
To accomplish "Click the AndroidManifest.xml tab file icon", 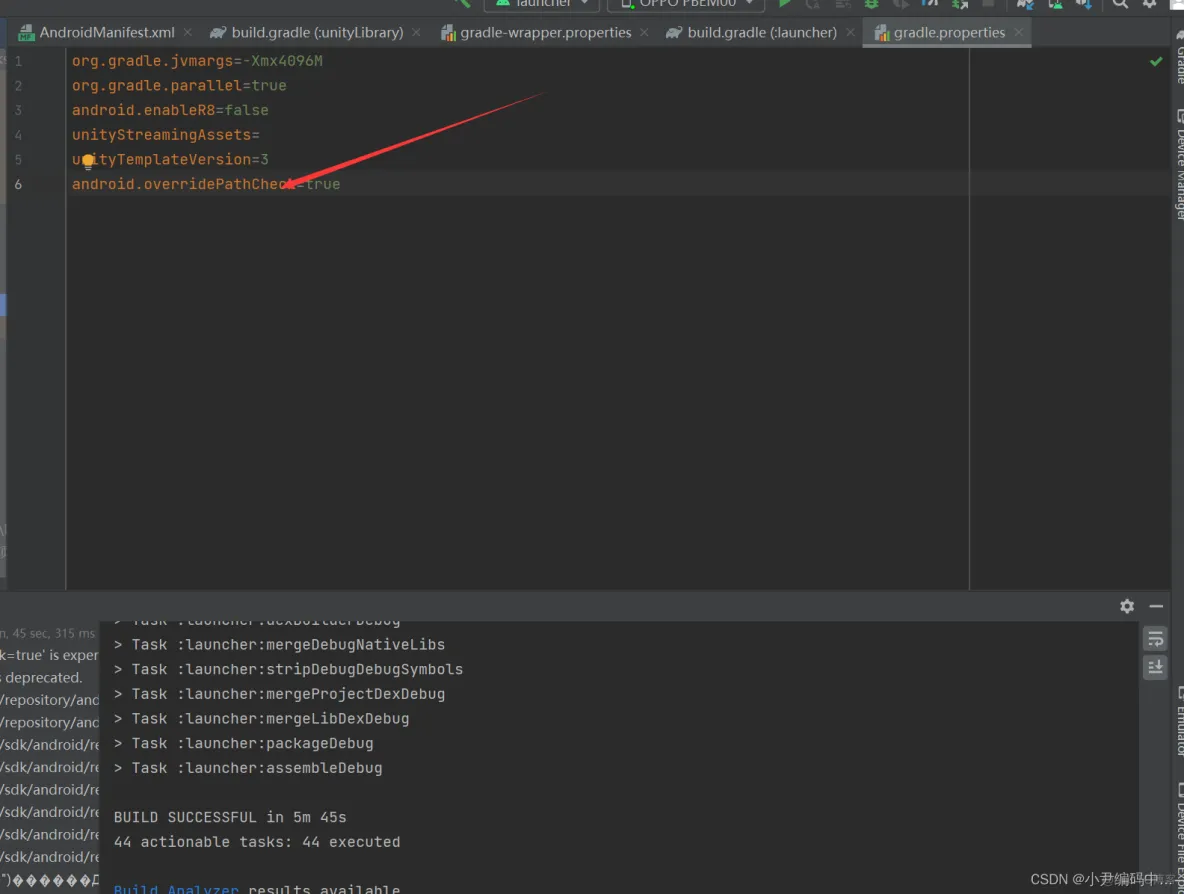I will coord(26,32).
